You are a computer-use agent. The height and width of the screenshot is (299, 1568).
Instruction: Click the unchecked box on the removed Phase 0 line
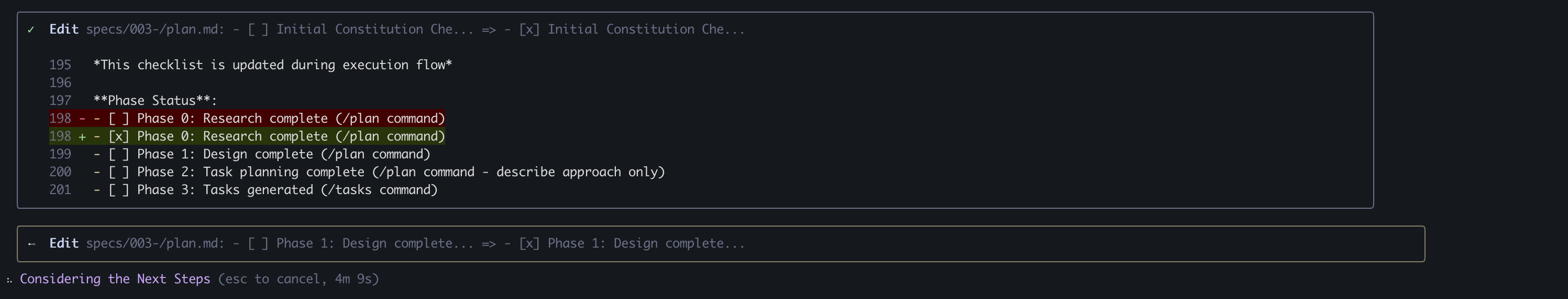(x=119, y=119)
